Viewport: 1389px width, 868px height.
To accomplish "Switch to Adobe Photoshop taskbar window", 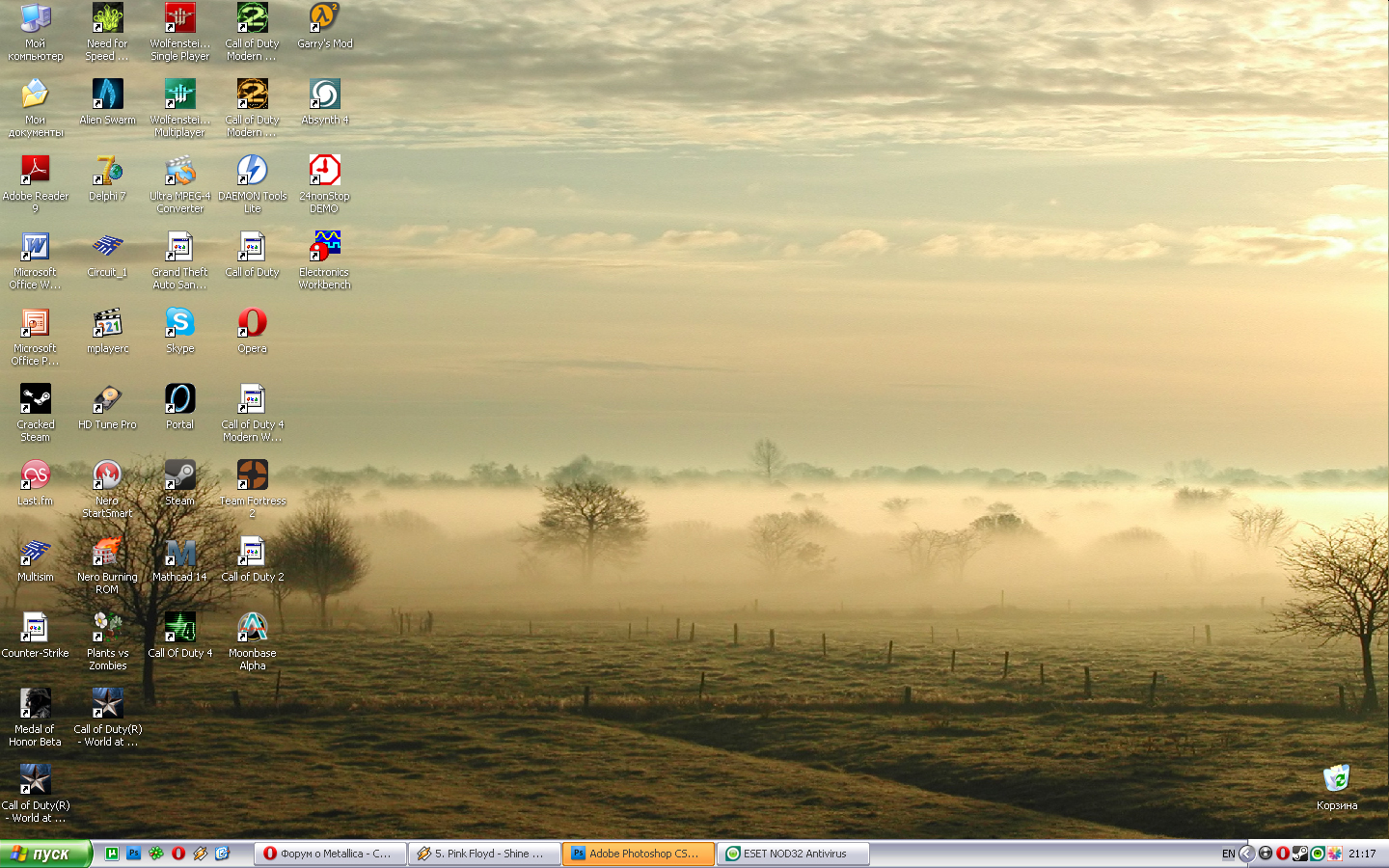I will 639,854.
